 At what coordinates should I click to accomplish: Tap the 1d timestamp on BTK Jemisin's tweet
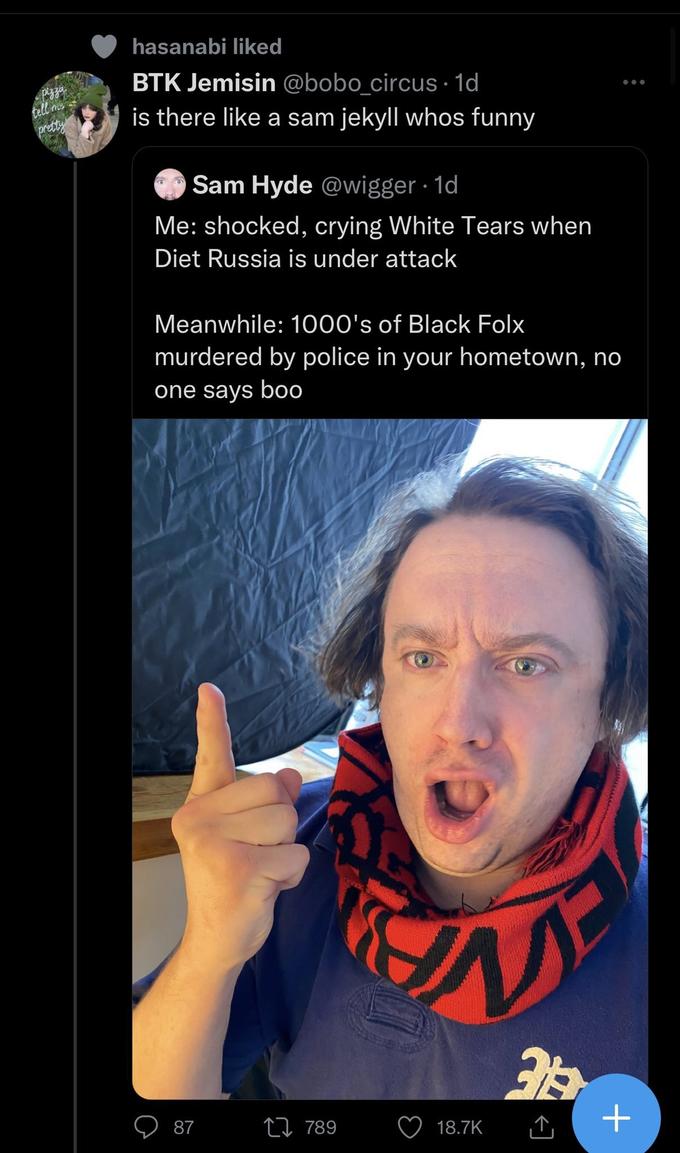click(467, 82)
